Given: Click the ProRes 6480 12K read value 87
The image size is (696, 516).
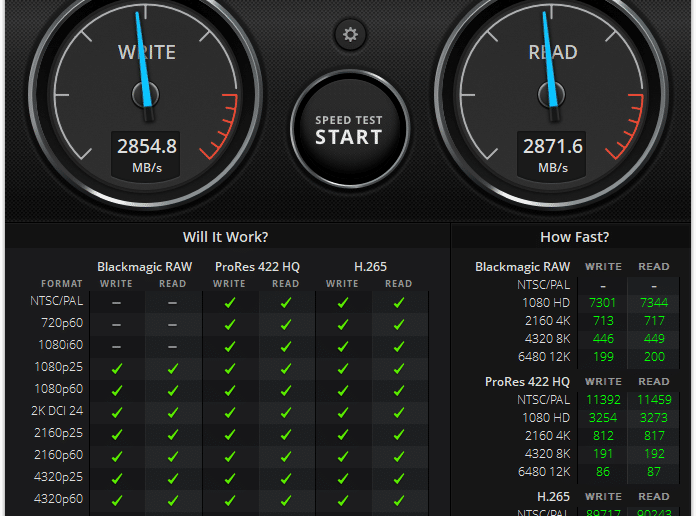Looking at the screenshot, I should tap(654, 472).
